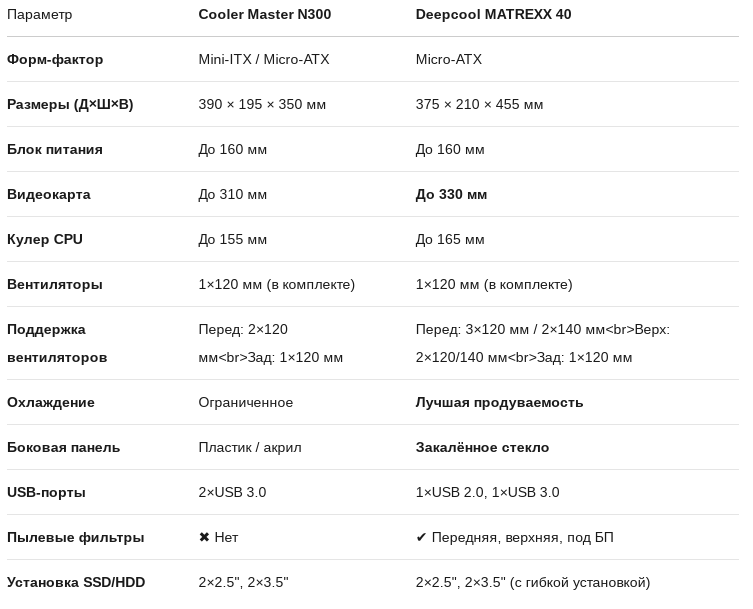This screenshot has width=753, height=609.
Task: Select the Кулер CPU row label
Action: click(x=45, y=239)
